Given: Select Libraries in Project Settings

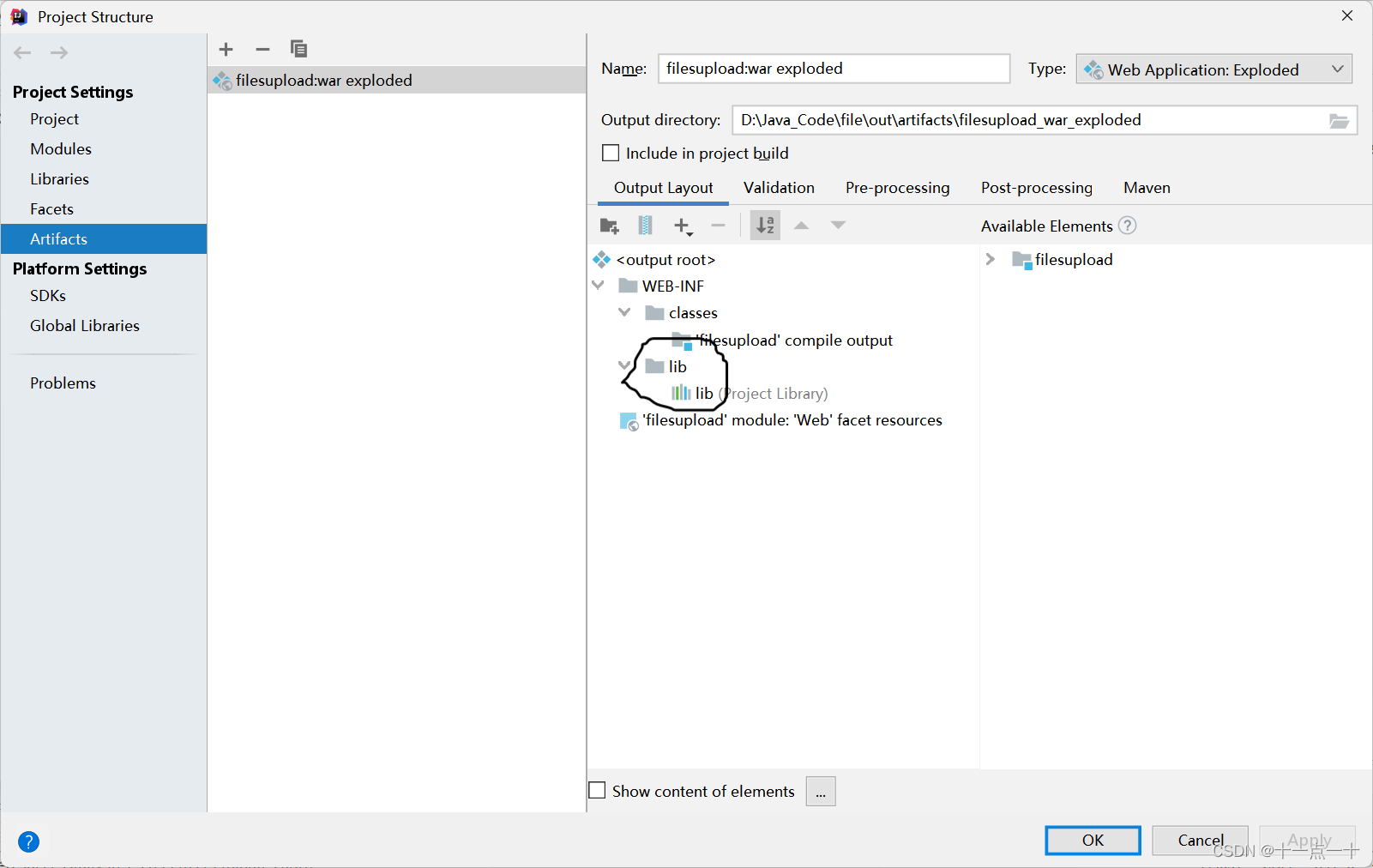Looking at the screenshot, I should click(59, 178).
